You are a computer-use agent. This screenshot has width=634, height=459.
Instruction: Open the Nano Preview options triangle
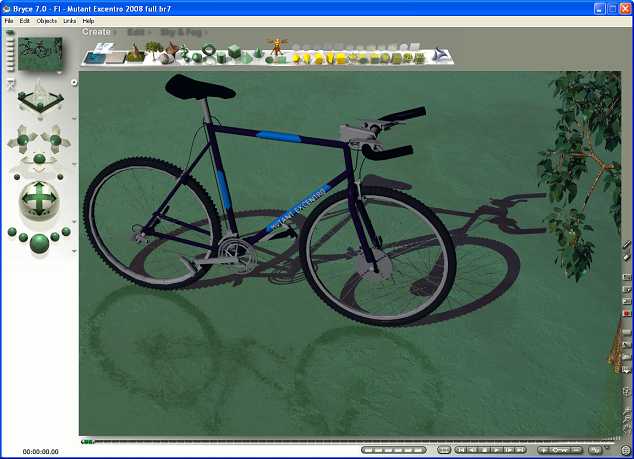[x=59, y=73]
